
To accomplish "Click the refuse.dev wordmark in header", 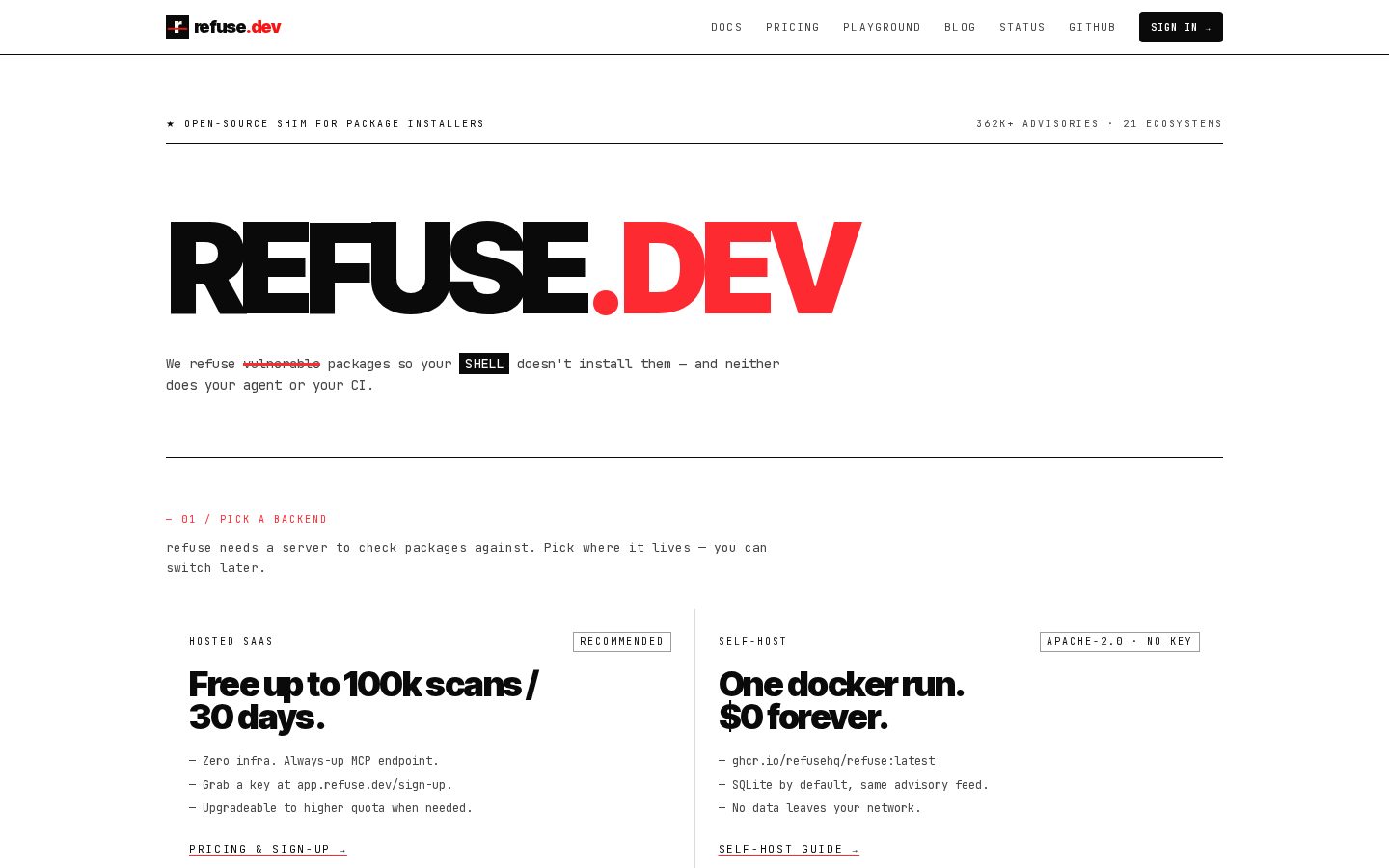I will click(237, 27).
